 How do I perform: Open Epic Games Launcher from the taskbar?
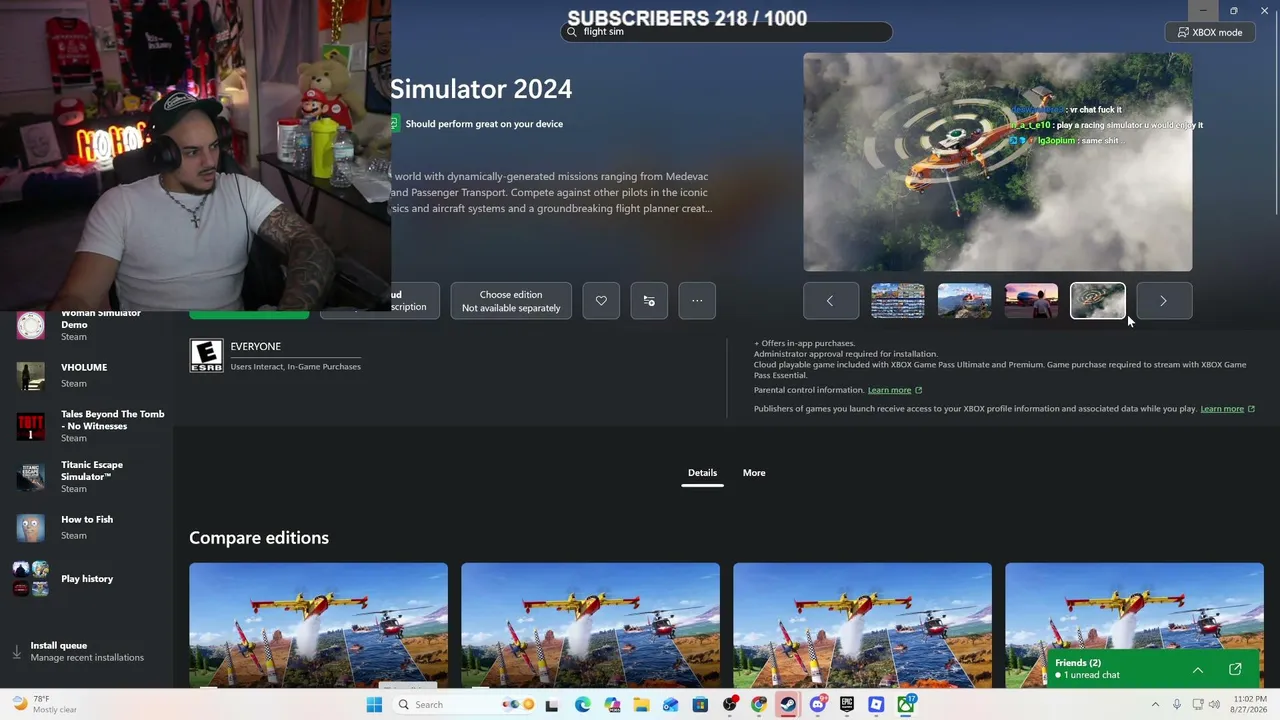[x=847, y=705]
